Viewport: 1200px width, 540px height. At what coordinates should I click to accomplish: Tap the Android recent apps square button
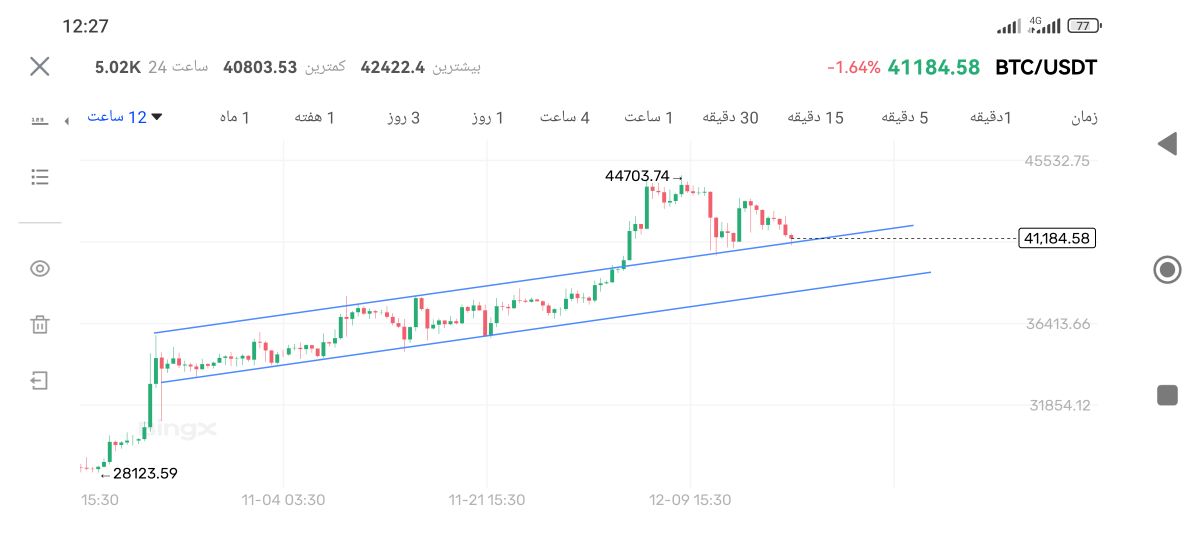[x=1166, y=395]
